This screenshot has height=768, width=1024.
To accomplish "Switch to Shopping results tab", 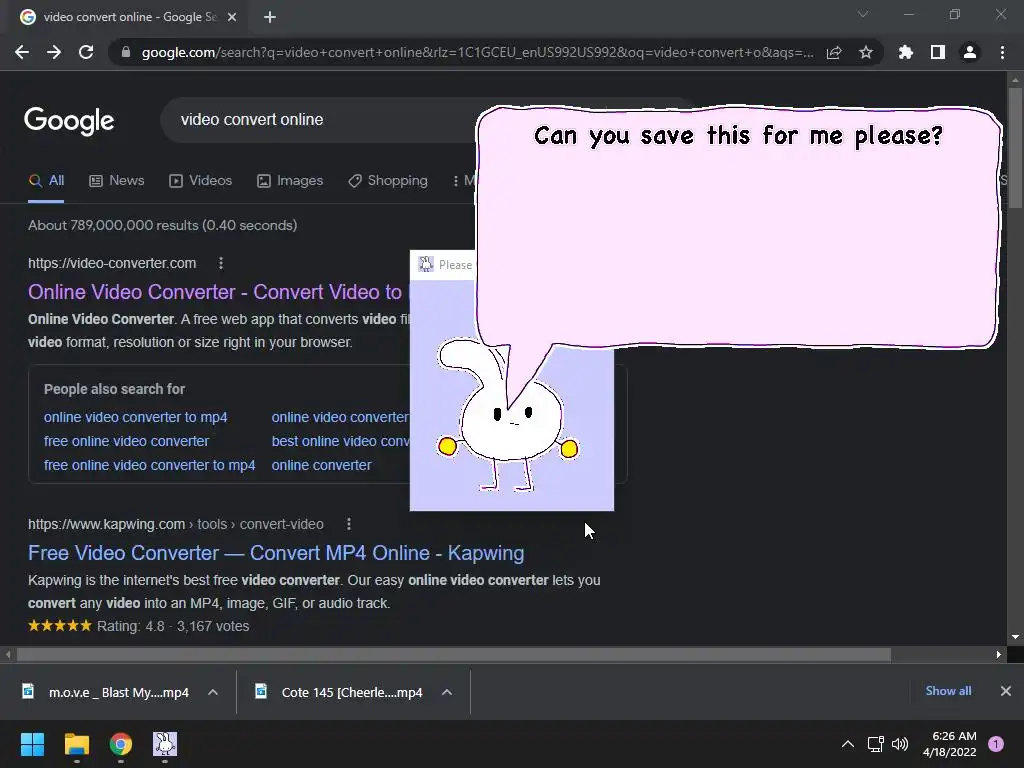I will coord(388,181).
